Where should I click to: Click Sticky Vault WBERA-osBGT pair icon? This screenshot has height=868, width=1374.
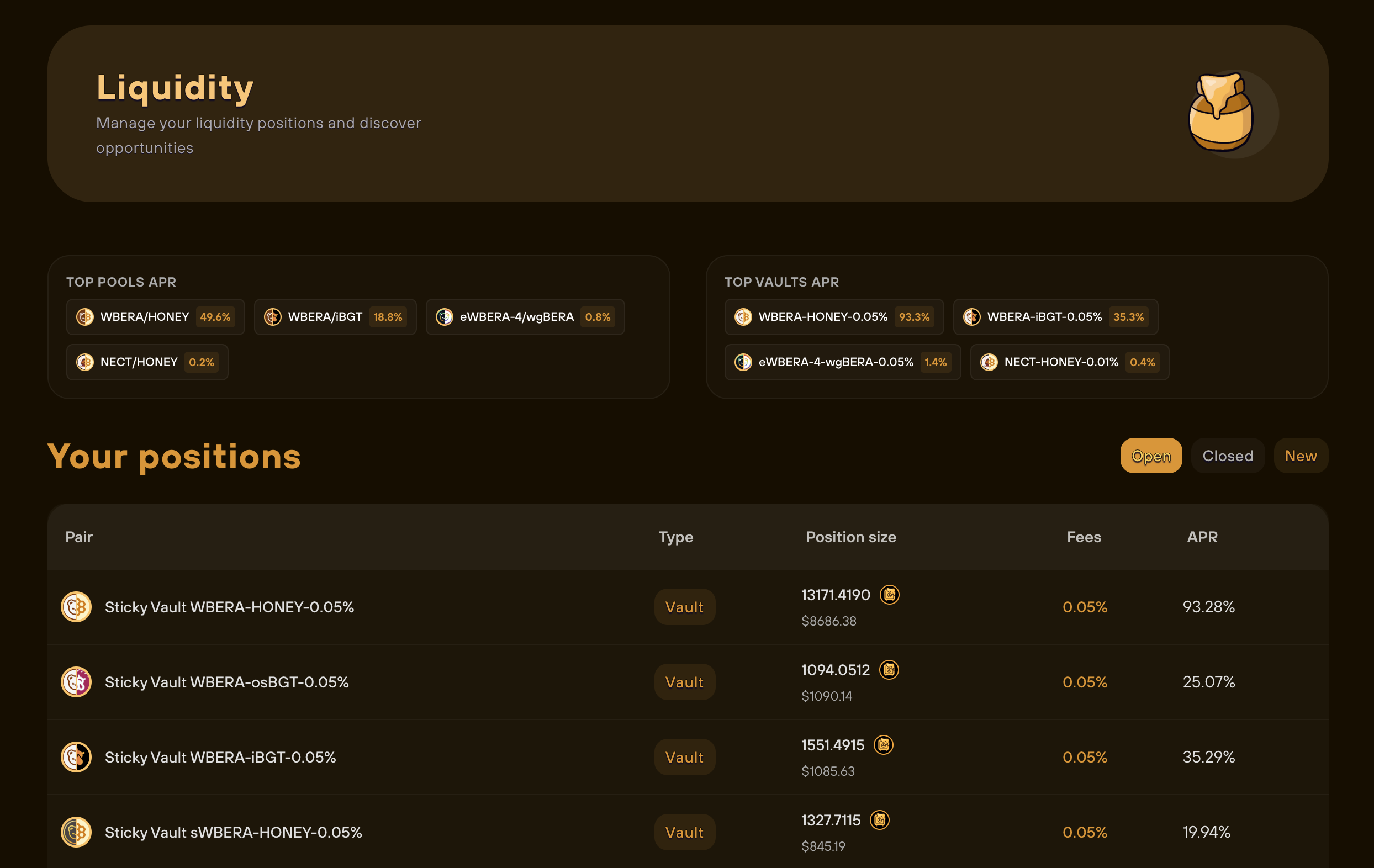(x=76, y=682)
